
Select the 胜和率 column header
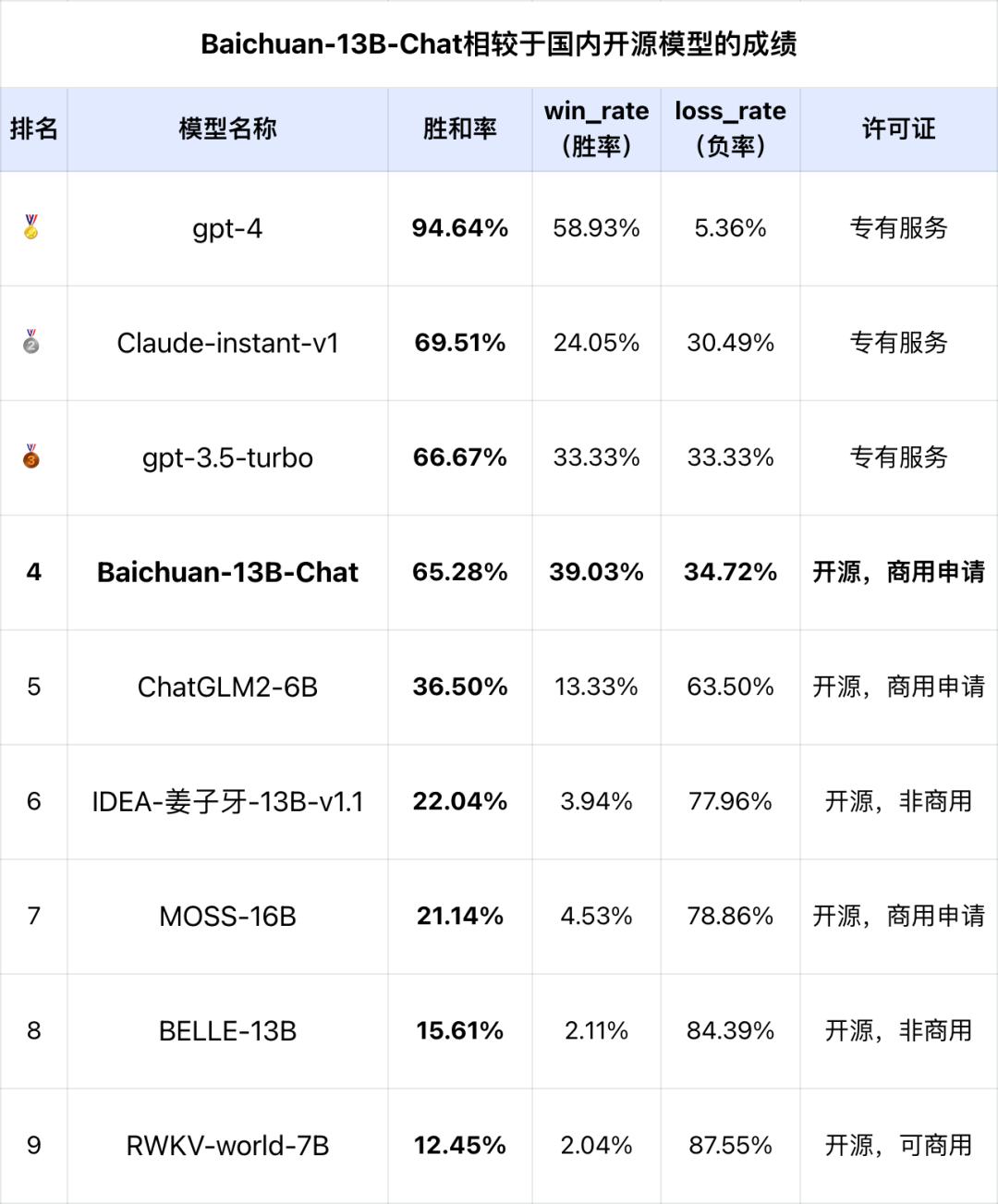[x=459, y=129]
